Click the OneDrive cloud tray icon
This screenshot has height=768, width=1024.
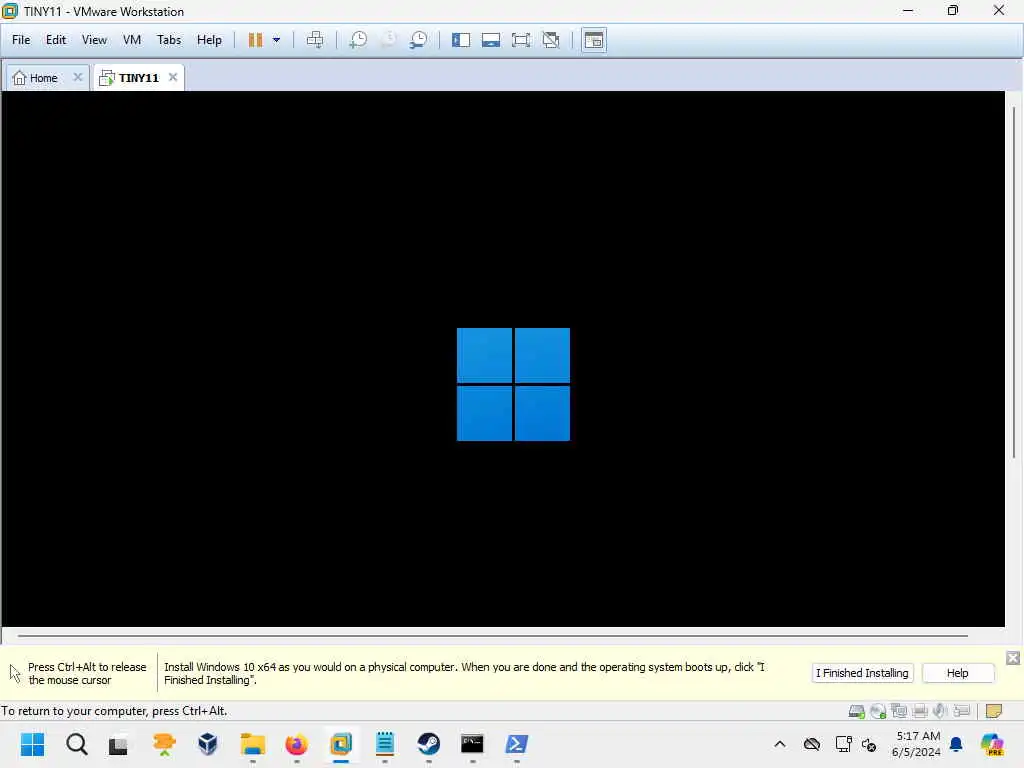812,744
